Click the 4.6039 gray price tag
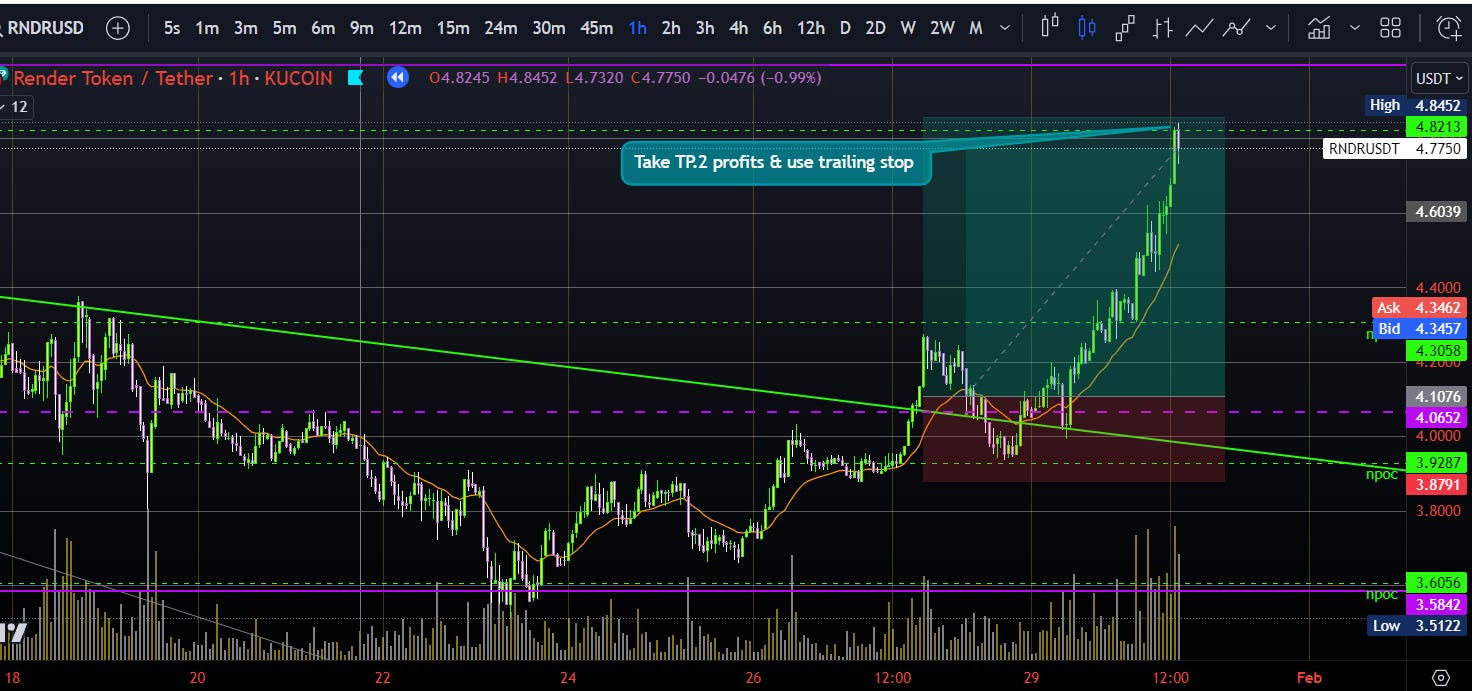1472x691 pixels. coord(1436,211)
